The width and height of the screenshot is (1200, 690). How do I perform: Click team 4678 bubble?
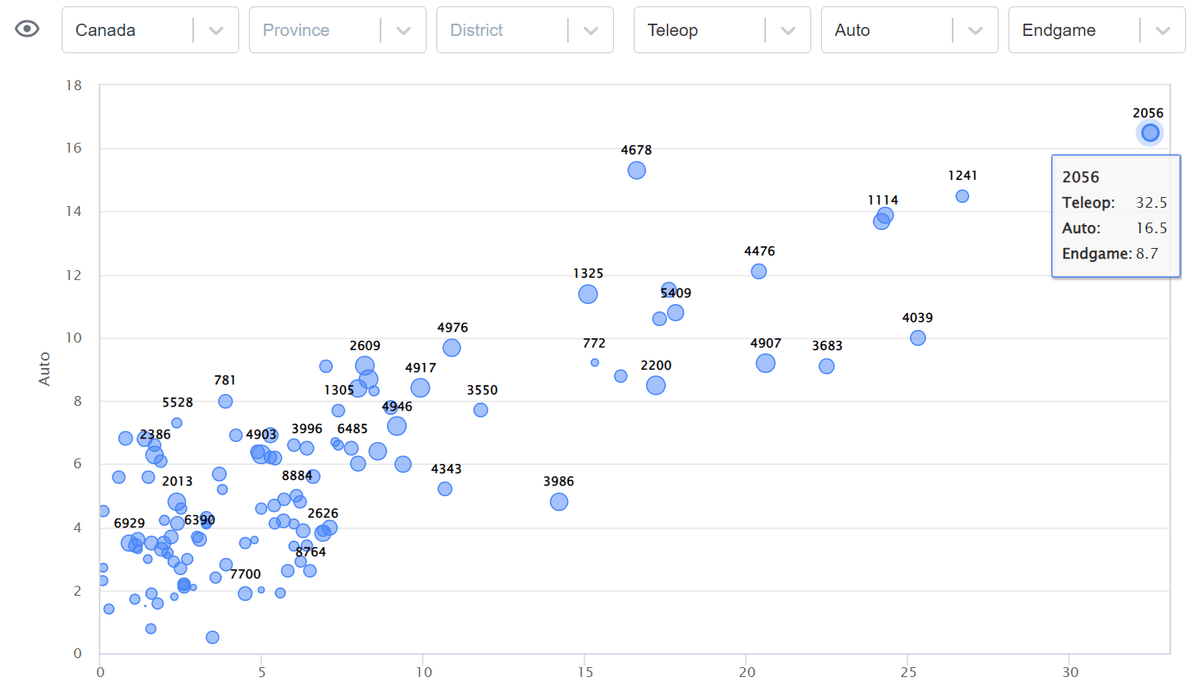(x=636, y=171)
